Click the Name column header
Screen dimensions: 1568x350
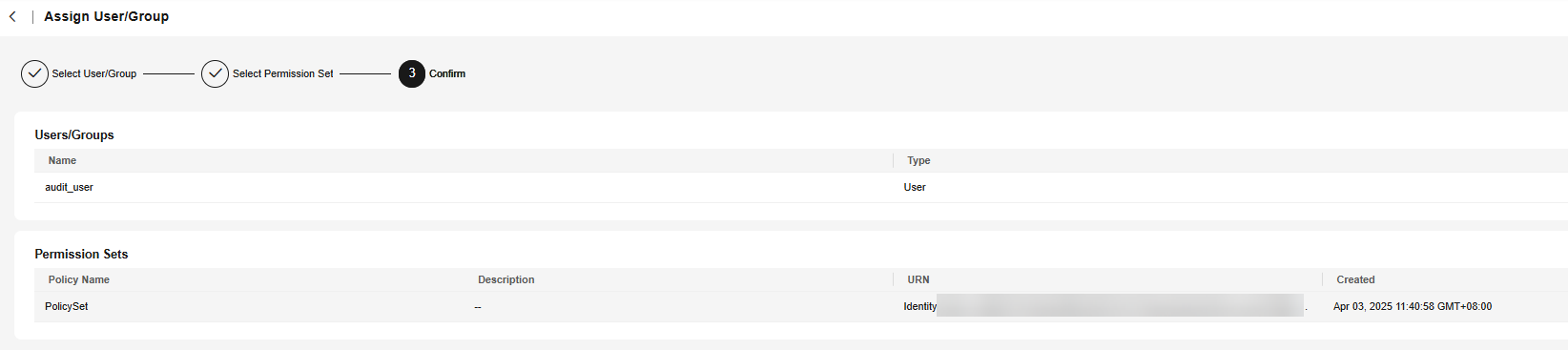pos(62,160)
